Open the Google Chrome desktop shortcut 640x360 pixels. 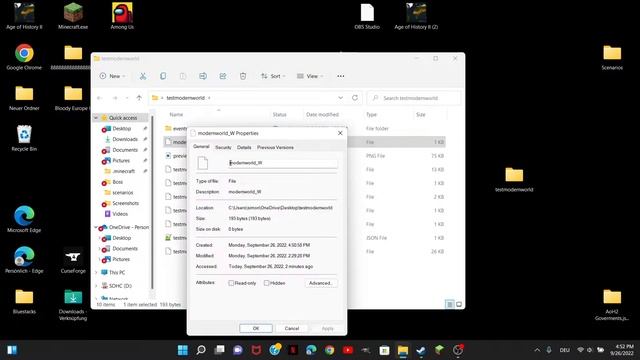pyautogui.click(x=24, y=57)
